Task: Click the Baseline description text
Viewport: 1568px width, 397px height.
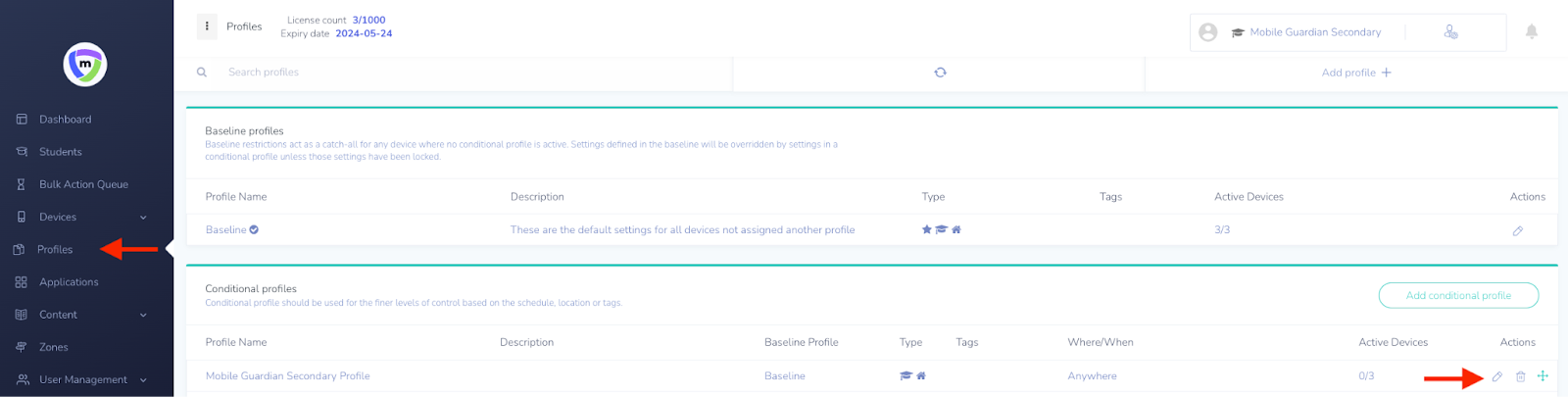Action: [682, 229]
